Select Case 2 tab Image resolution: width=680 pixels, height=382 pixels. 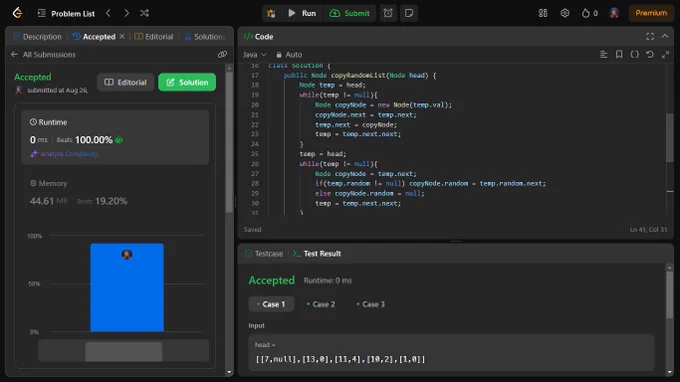[321, 304]
